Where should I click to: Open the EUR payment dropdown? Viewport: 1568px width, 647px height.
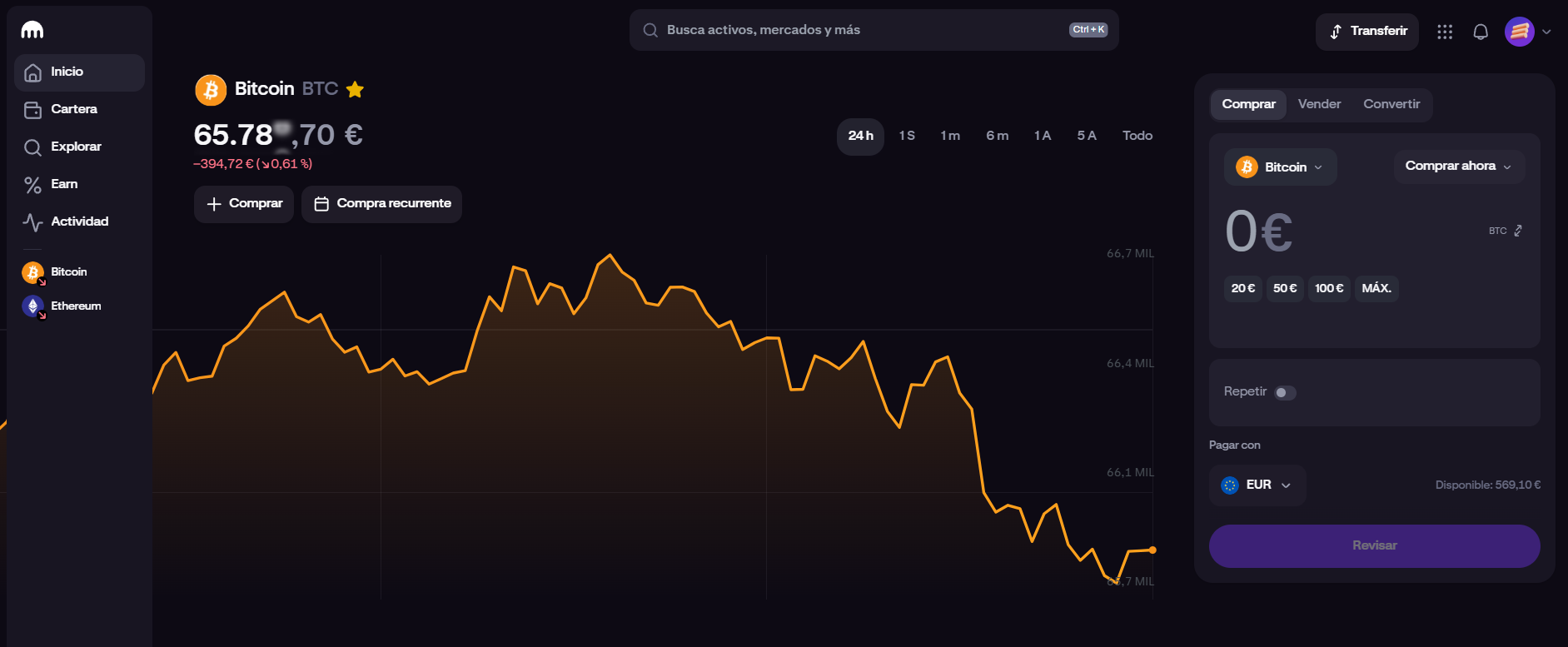tap(1257, 485)
